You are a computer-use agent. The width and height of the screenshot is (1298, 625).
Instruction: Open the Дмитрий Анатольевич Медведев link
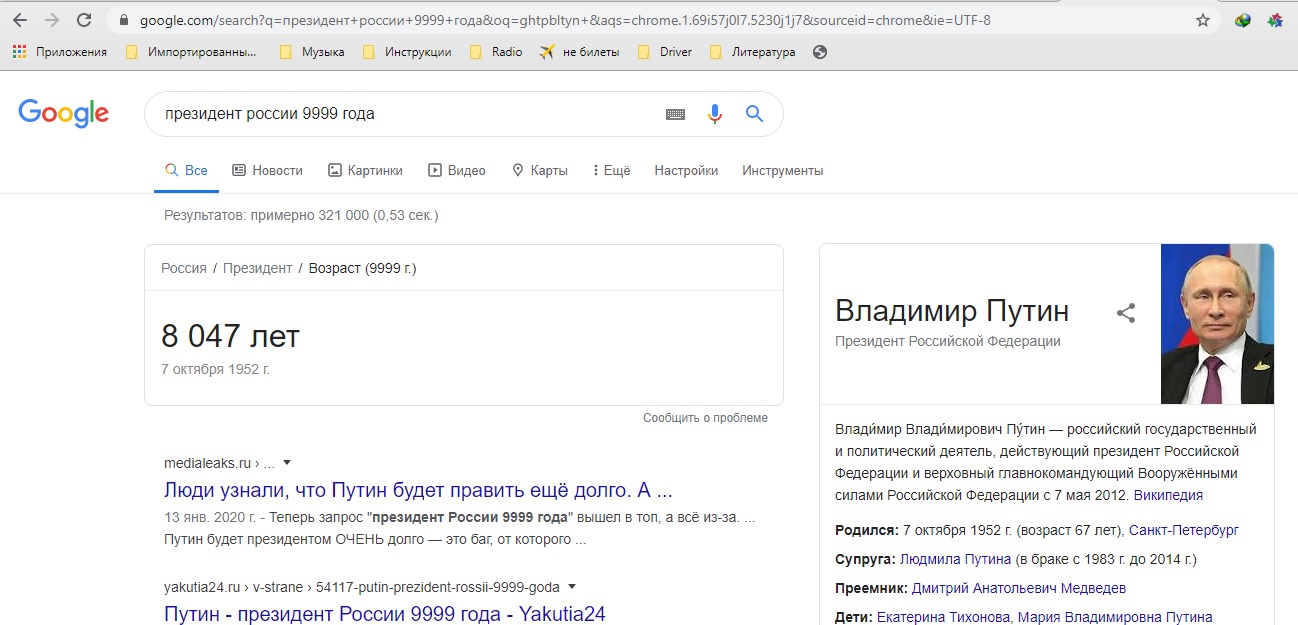pos(1019,588)
